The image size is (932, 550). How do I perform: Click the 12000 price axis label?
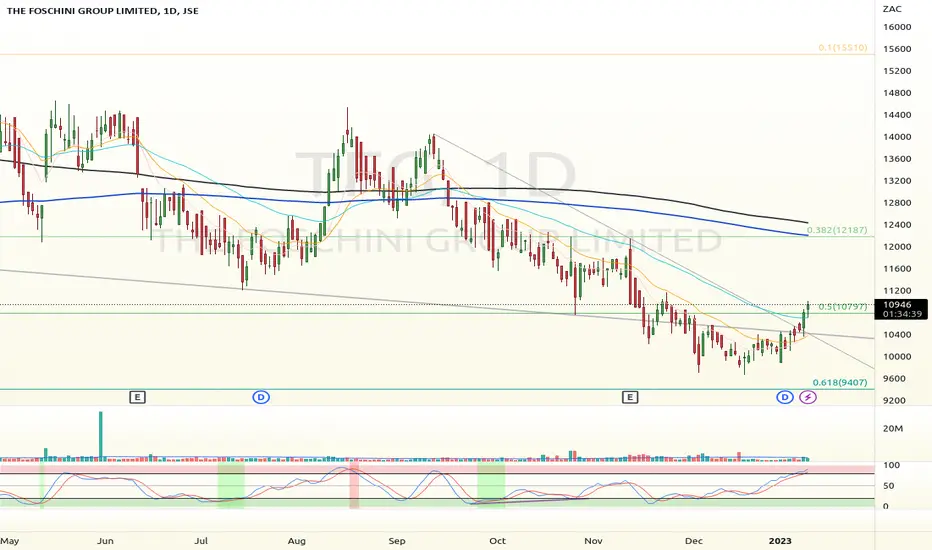(897, 247)
